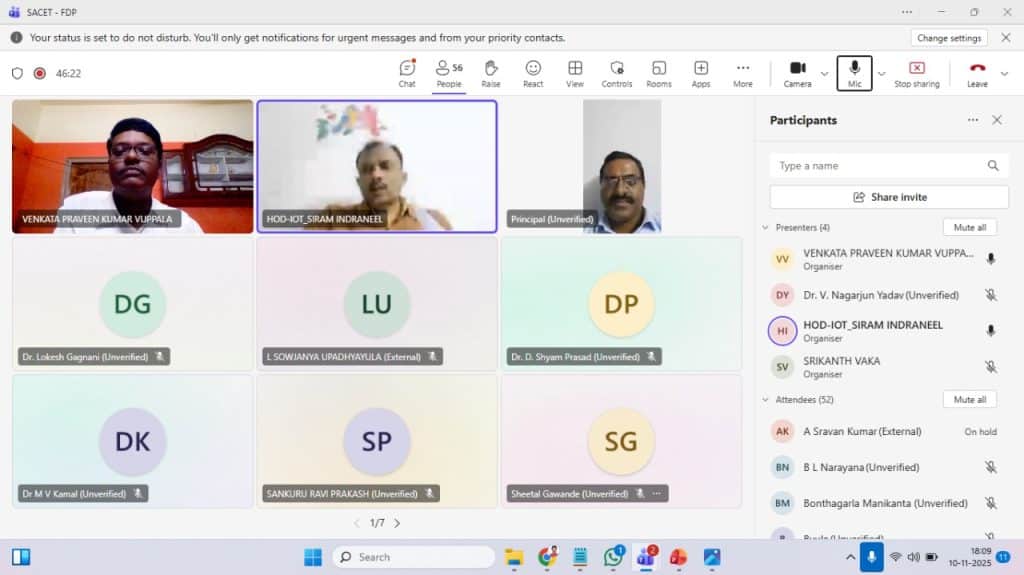Viewport: 1024px width, 575px height.
Task: Click the DP avatar of Dr. D. Shyam Prasad
Action: 621,304
